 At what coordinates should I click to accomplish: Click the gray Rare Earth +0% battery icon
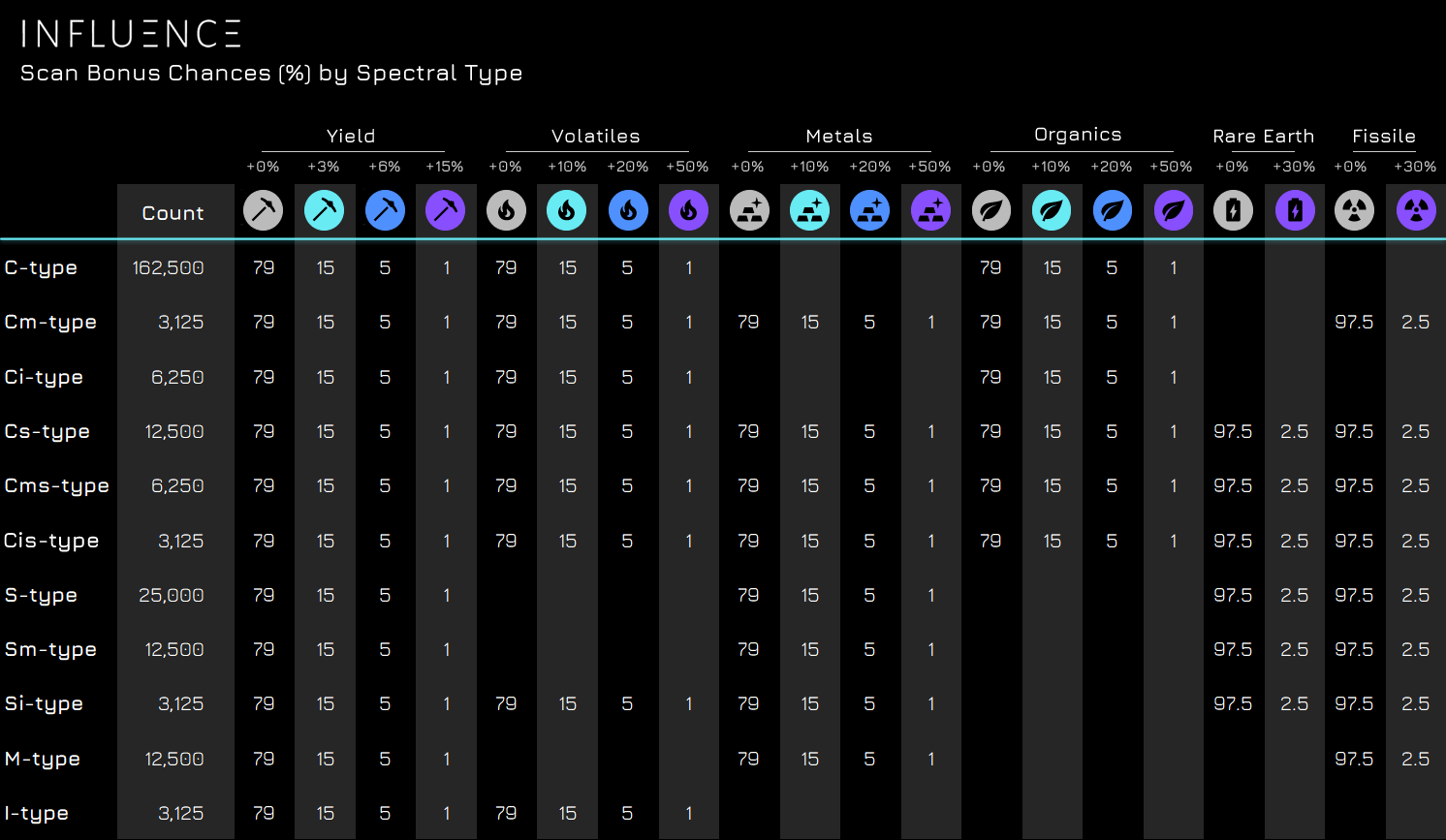point(1233,210)
